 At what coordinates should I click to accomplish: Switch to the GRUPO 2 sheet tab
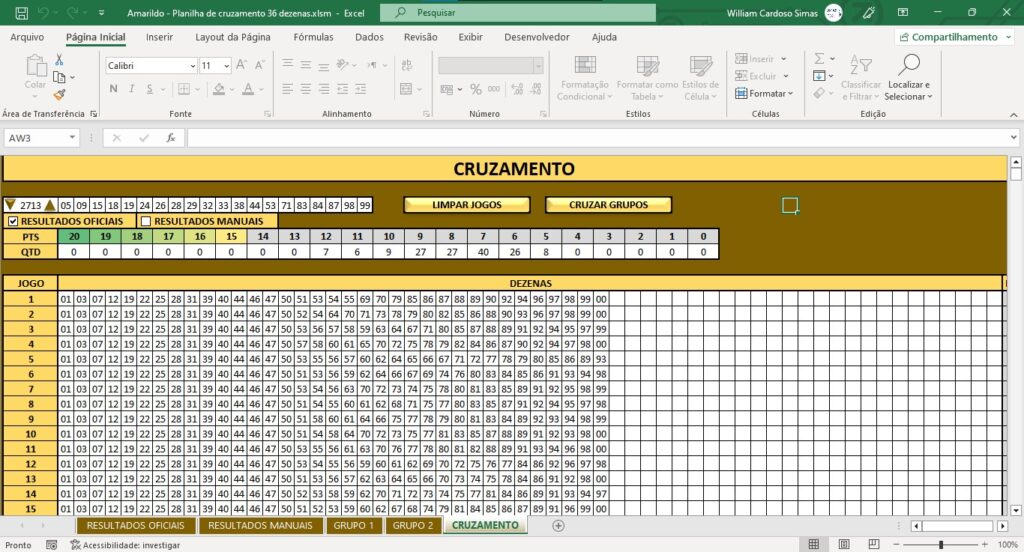point(413,526)
